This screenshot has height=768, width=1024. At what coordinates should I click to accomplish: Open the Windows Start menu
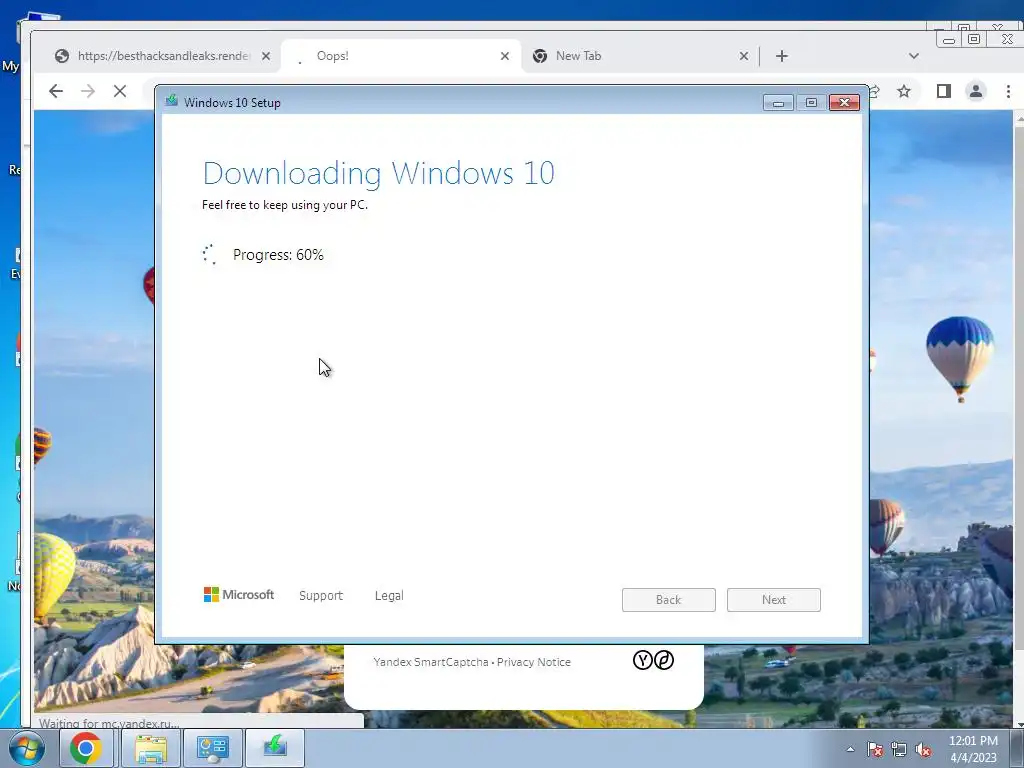[x=27, y=748]
